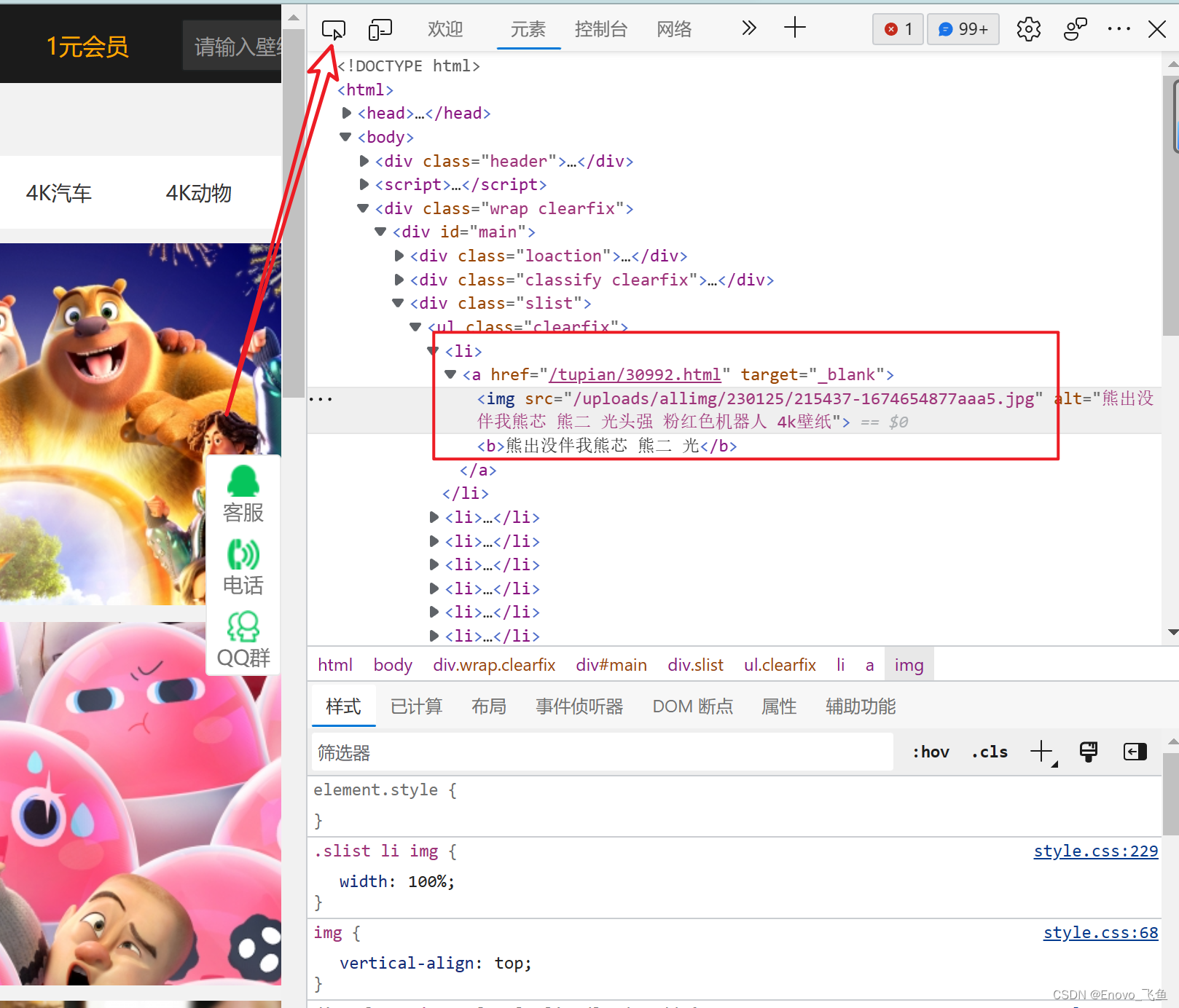Open the error count badge showing 1

pyautogui.click(x=898, y=29)
